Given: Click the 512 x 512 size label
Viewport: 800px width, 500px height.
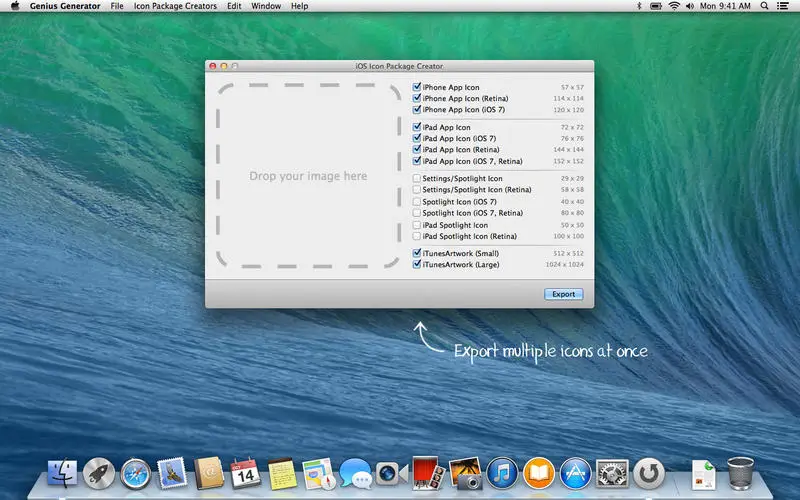Looking at the screenshot, I should point(568,253).
